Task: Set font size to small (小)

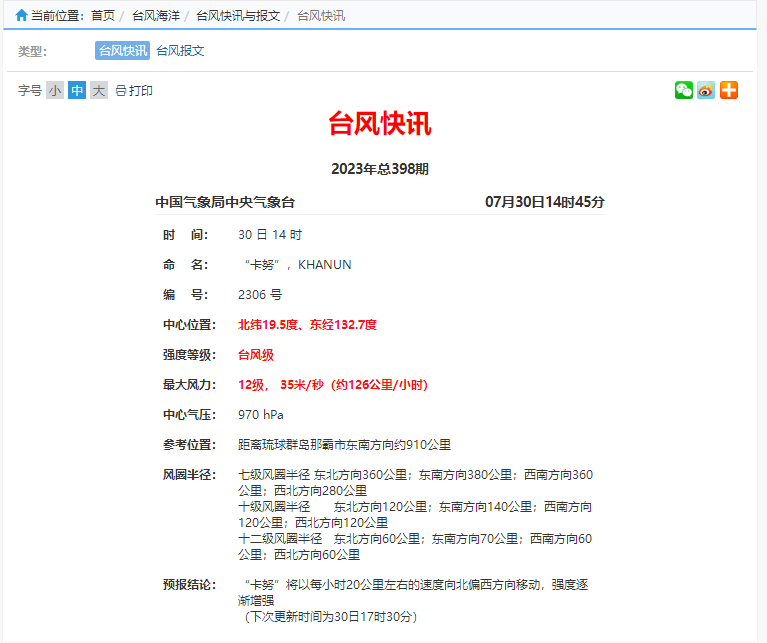Action: (x=55, y=91)
